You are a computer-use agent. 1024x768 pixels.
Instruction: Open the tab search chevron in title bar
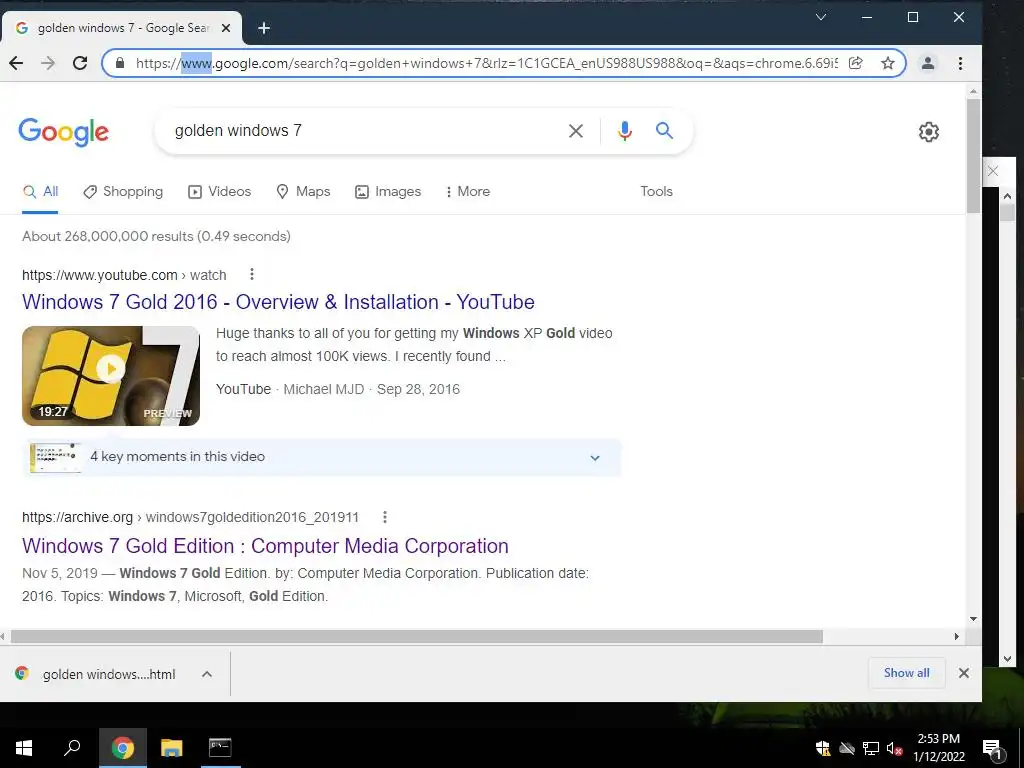coord(821,17)
